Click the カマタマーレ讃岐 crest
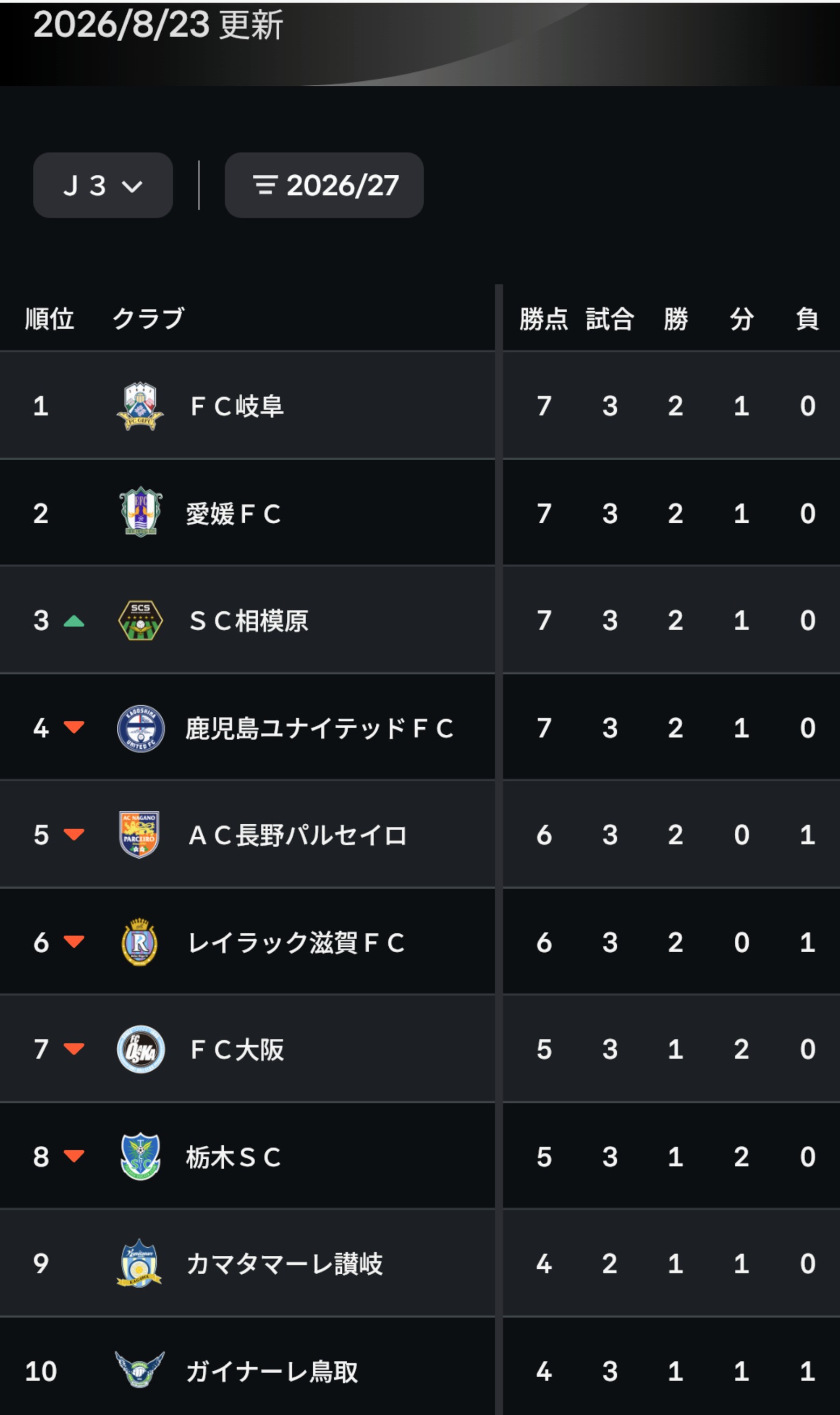Viewport: 840px width, 1415px height. click(x=139, y=1263)
